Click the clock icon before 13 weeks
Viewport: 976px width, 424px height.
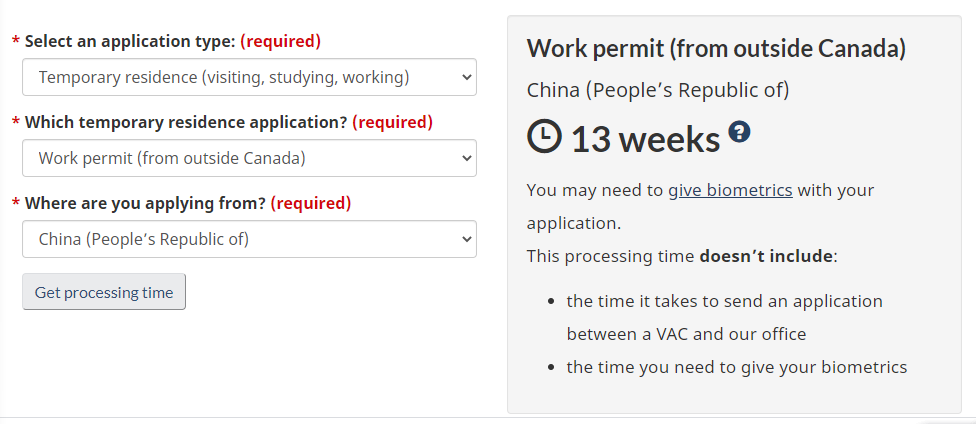click(544, 138)
